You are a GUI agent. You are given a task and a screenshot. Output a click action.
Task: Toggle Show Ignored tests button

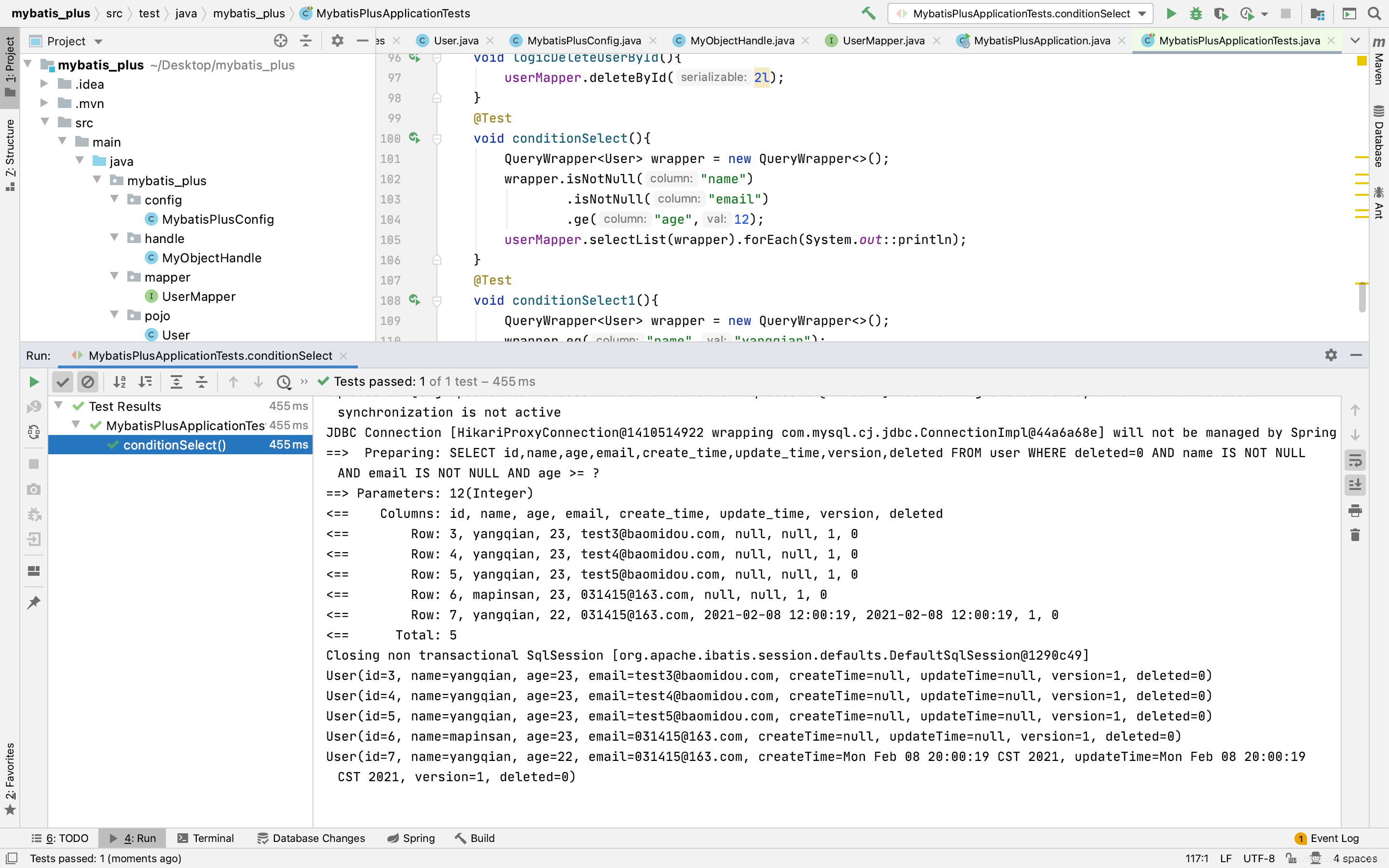point(87,382)
